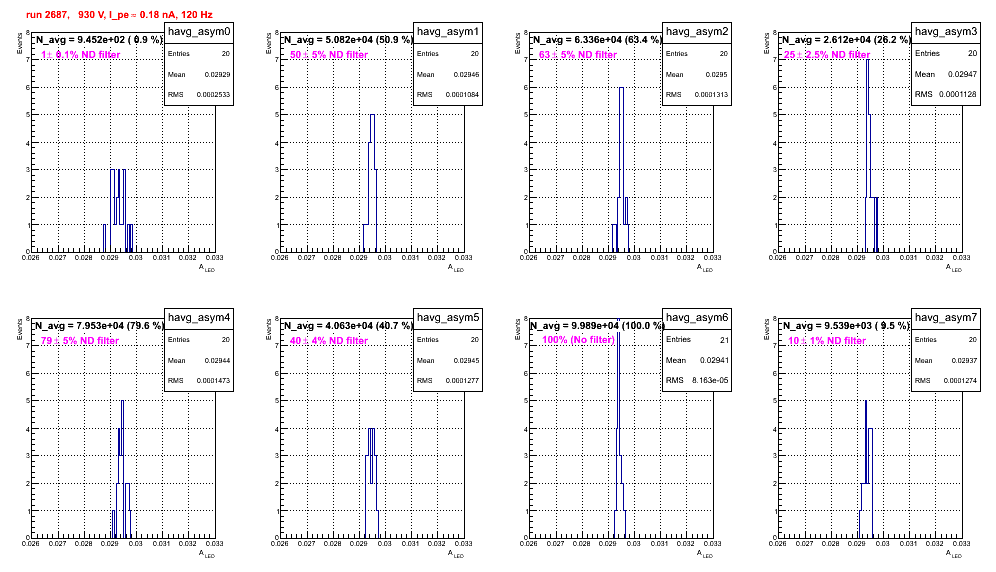The width and height of the screenshot is (996, 572).
Task: Click the N_avg = 5.082e+04 label
Action: [348, 40]
